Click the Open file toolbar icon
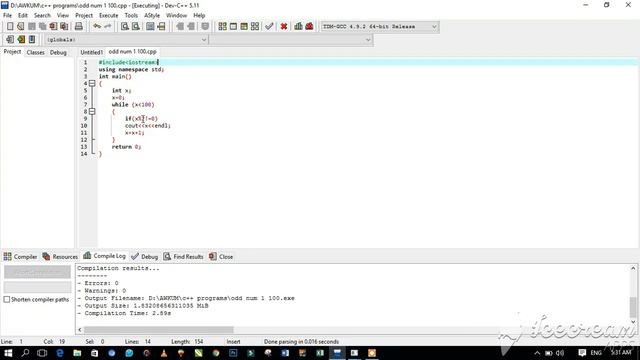 click(20, 27)
